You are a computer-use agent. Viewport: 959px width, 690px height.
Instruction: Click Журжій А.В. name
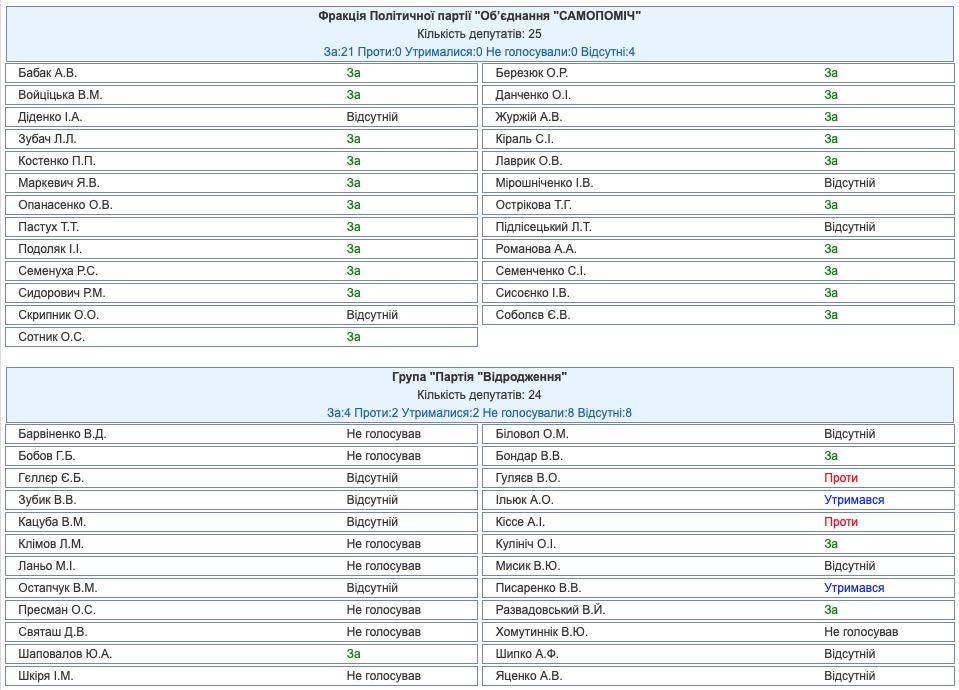[x=529, y=117]
